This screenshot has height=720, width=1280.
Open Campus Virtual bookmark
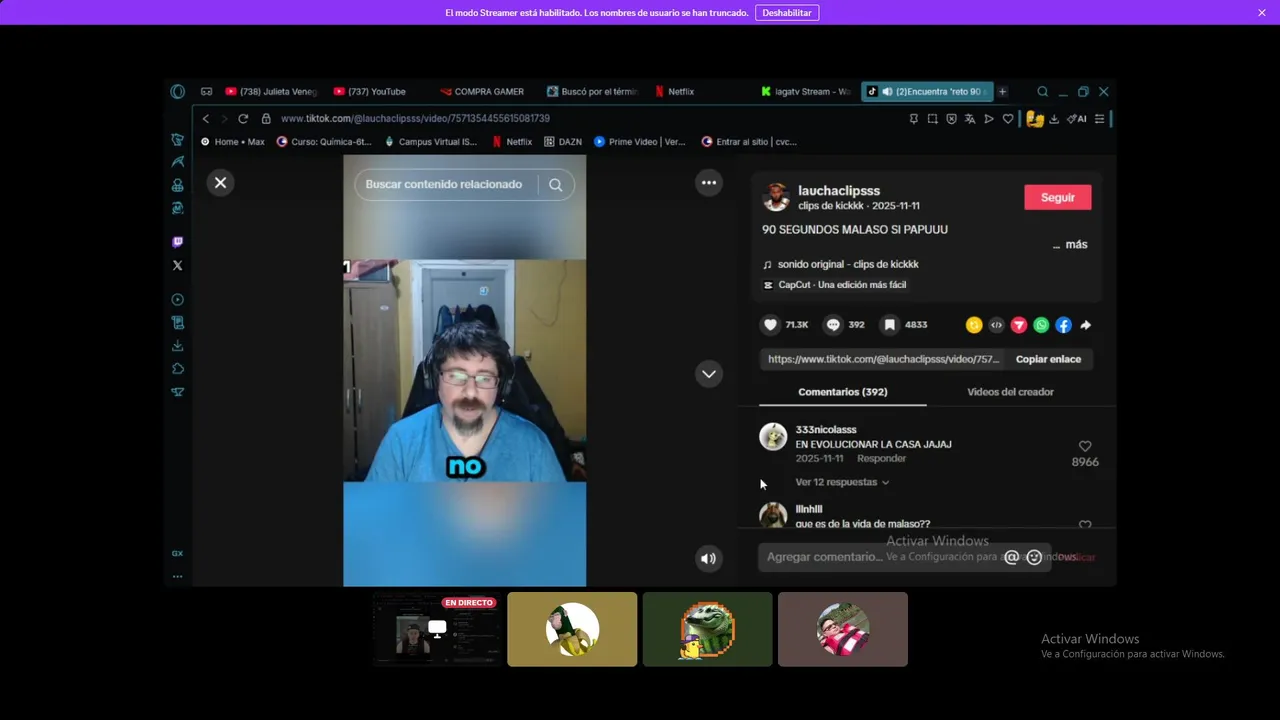430,142
